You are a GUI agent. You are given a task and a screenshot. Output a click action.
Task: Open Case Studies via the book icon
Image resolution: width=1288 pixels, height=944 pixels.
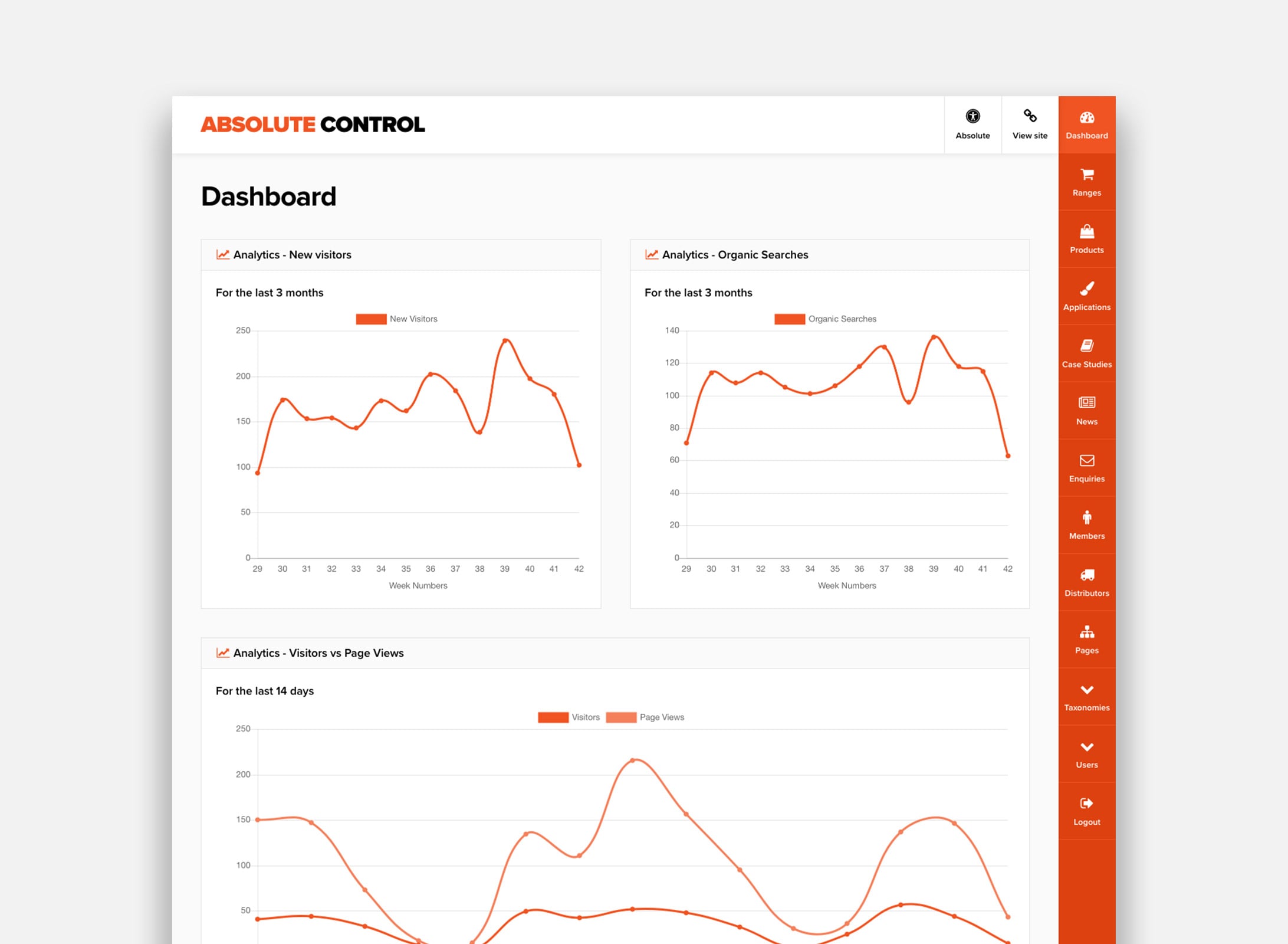(1086, 346)
